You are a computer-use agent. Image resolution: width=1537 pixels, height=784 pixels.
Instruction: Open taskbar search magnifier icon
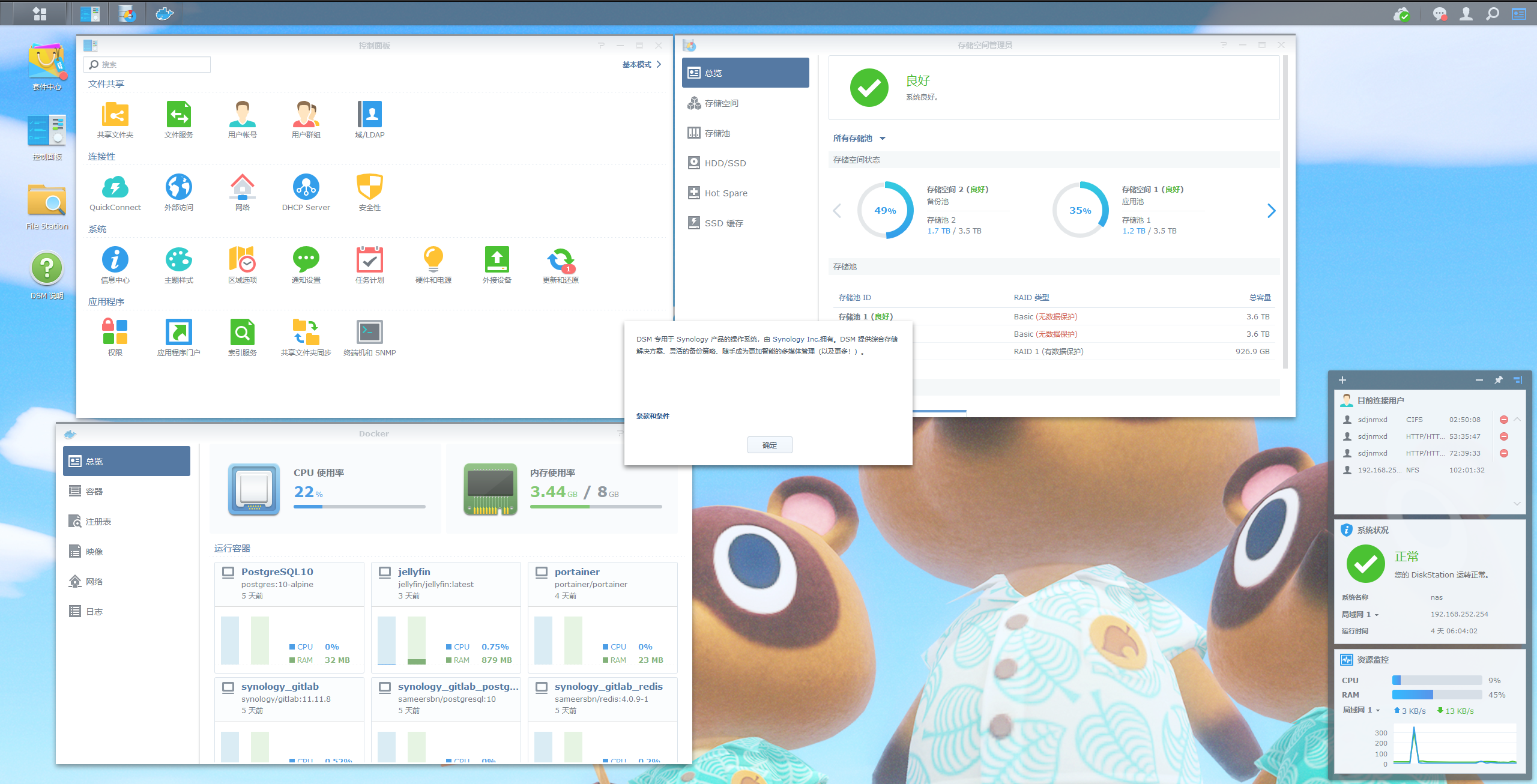pos(1493,13)
